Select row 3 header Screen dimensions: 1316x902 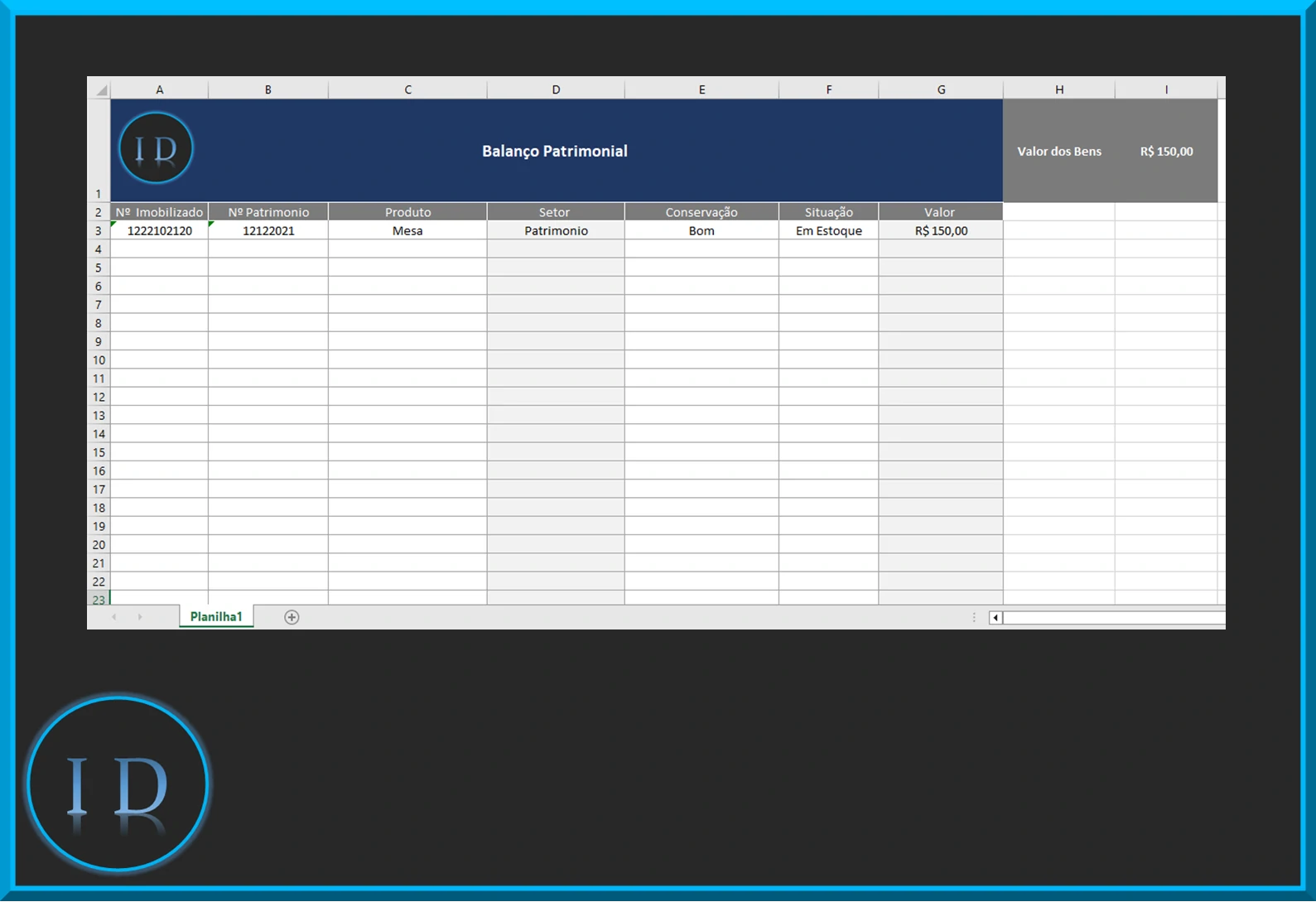[x=99, y=230]
